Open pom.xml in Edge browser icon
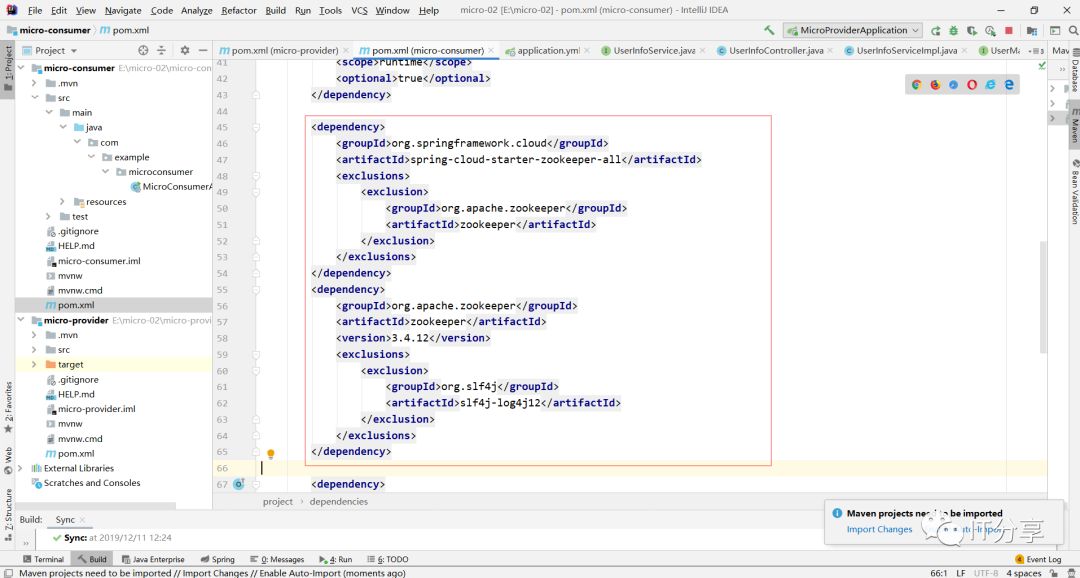The image size is (1080, 578). point(1009,85)
